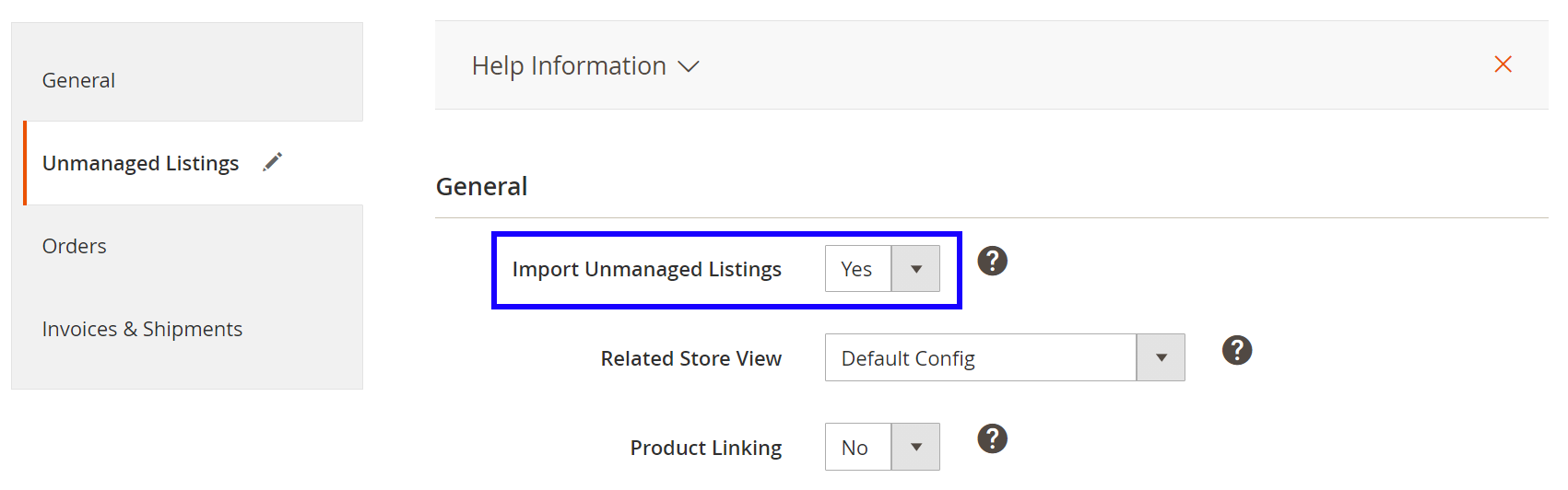Image resolution: width=1568 pixels, height=490 pixels.
Task: Open the Product Linking dropdown arrow
Action: (x=915, y=447)
